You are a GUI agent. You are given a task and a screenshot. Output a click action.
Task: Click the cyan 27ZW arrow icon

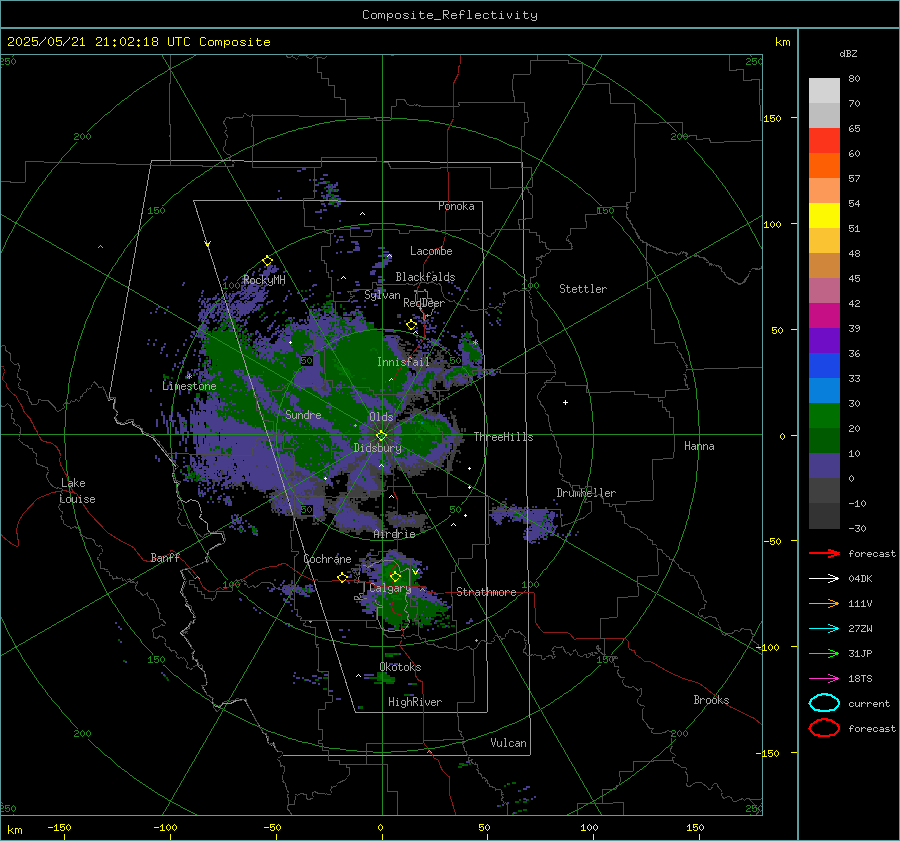(824, 629)
